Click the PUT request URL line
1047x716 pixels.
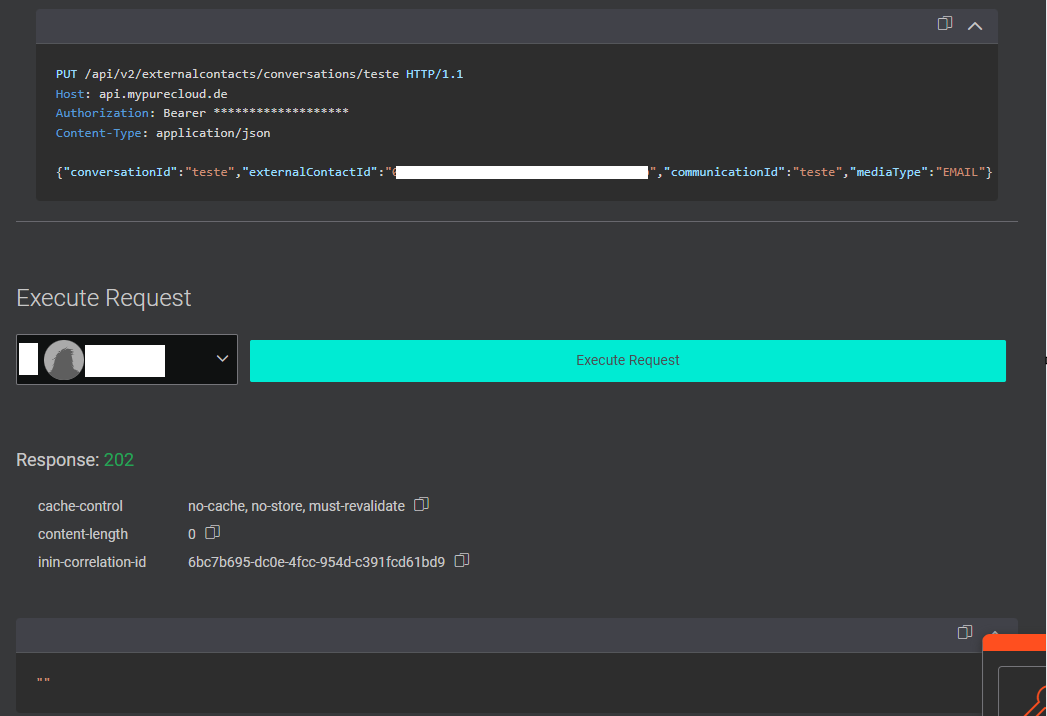point(259,74)
